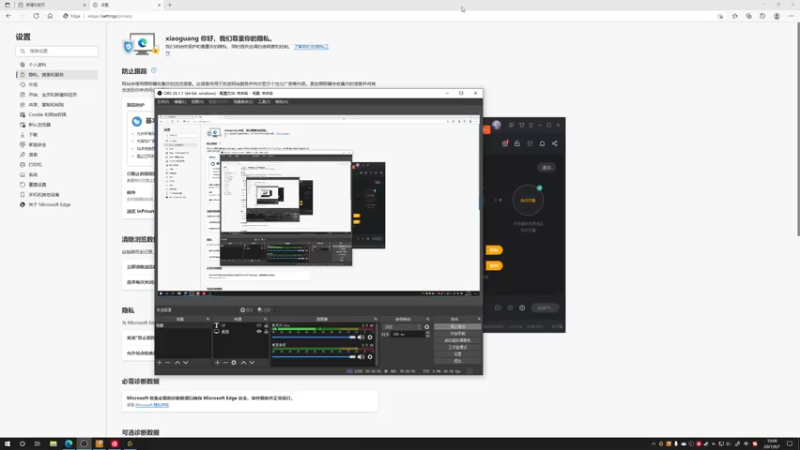Click 设置 button in OBS Controls

click(x=457, y=354)
